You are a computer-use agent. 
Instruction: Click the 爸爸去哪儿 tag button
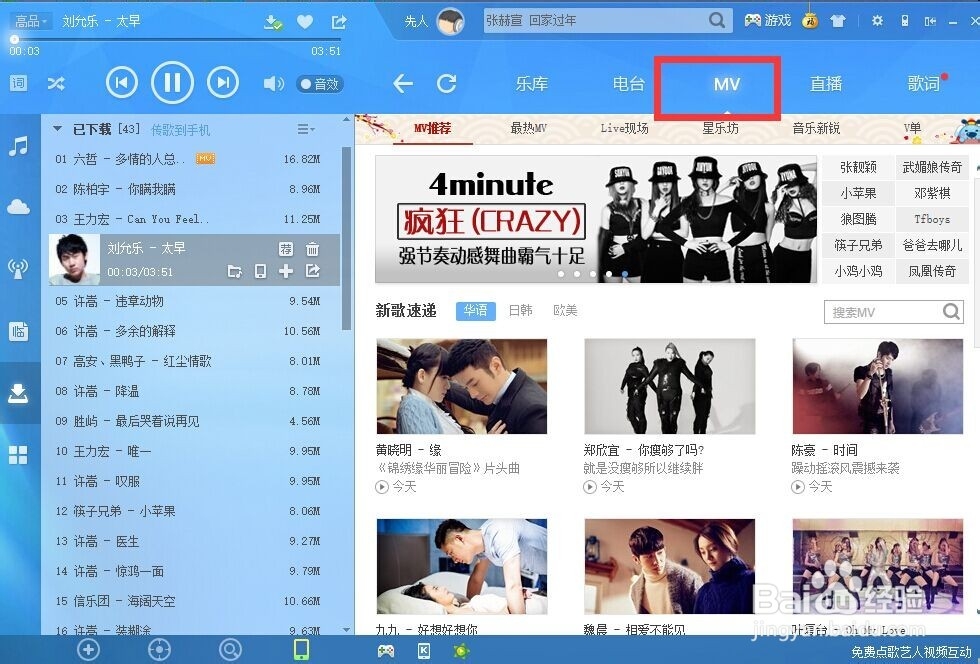pos(932,245)
